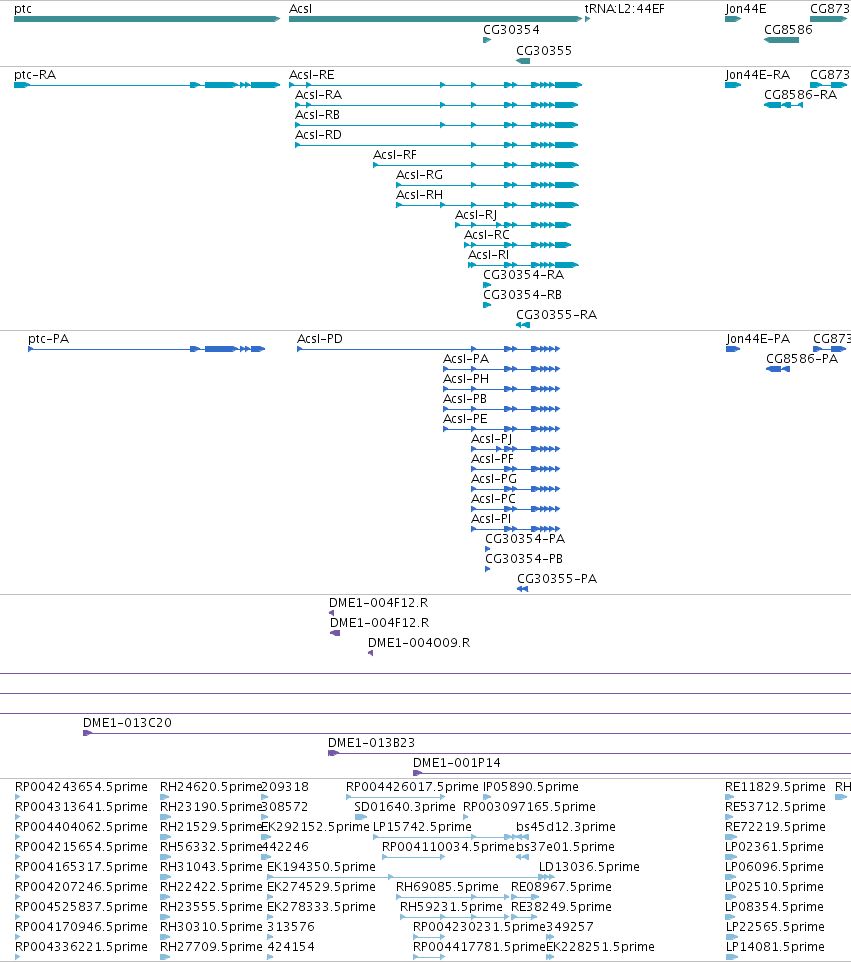The width and height of the screenshot is (851, 962).
Task: Select the Acsl-RC transcript label
Action: 487,235
